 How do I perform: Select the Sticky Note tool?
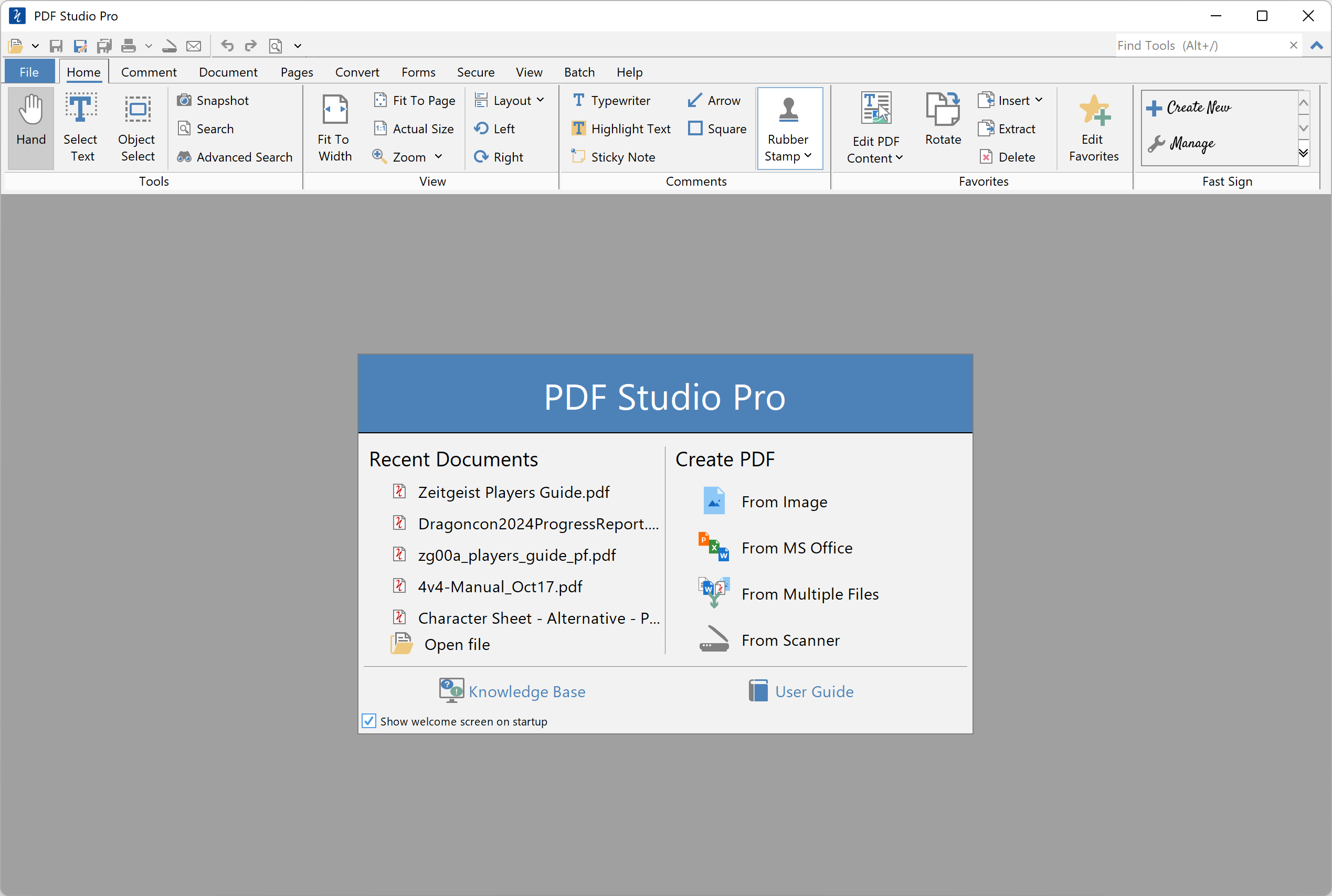pos(613,156)
